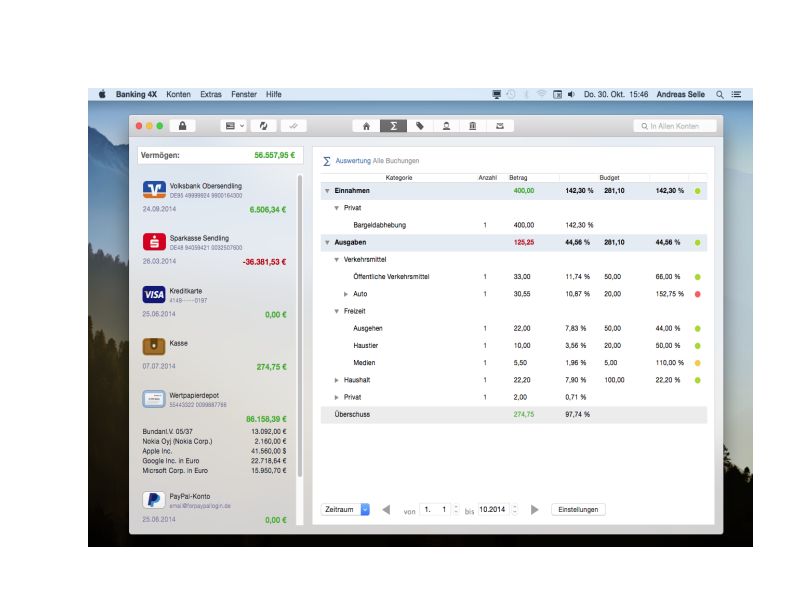
Task: Click the red status dot for Auto
Action: pyautogui.click(x=697, y=294)
